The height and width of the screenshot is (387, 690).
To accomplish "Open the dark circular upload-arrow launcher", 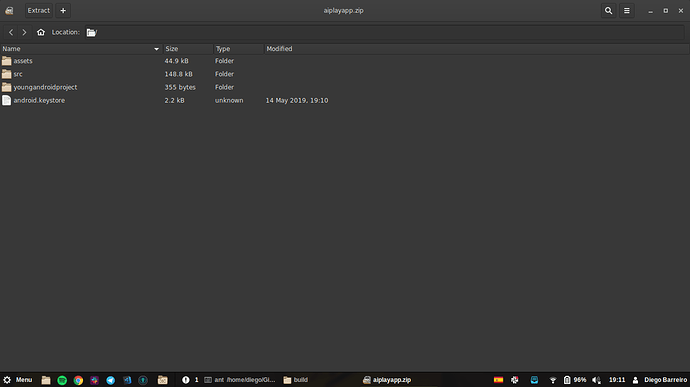I will [x=143, y=380].
